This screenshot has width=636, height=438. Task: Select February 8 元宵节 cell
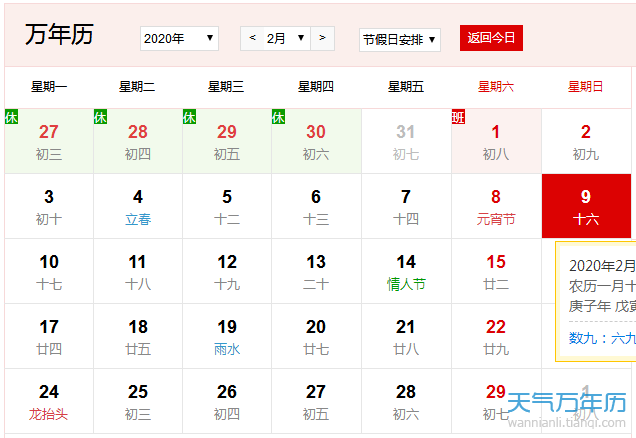point(496,206)
